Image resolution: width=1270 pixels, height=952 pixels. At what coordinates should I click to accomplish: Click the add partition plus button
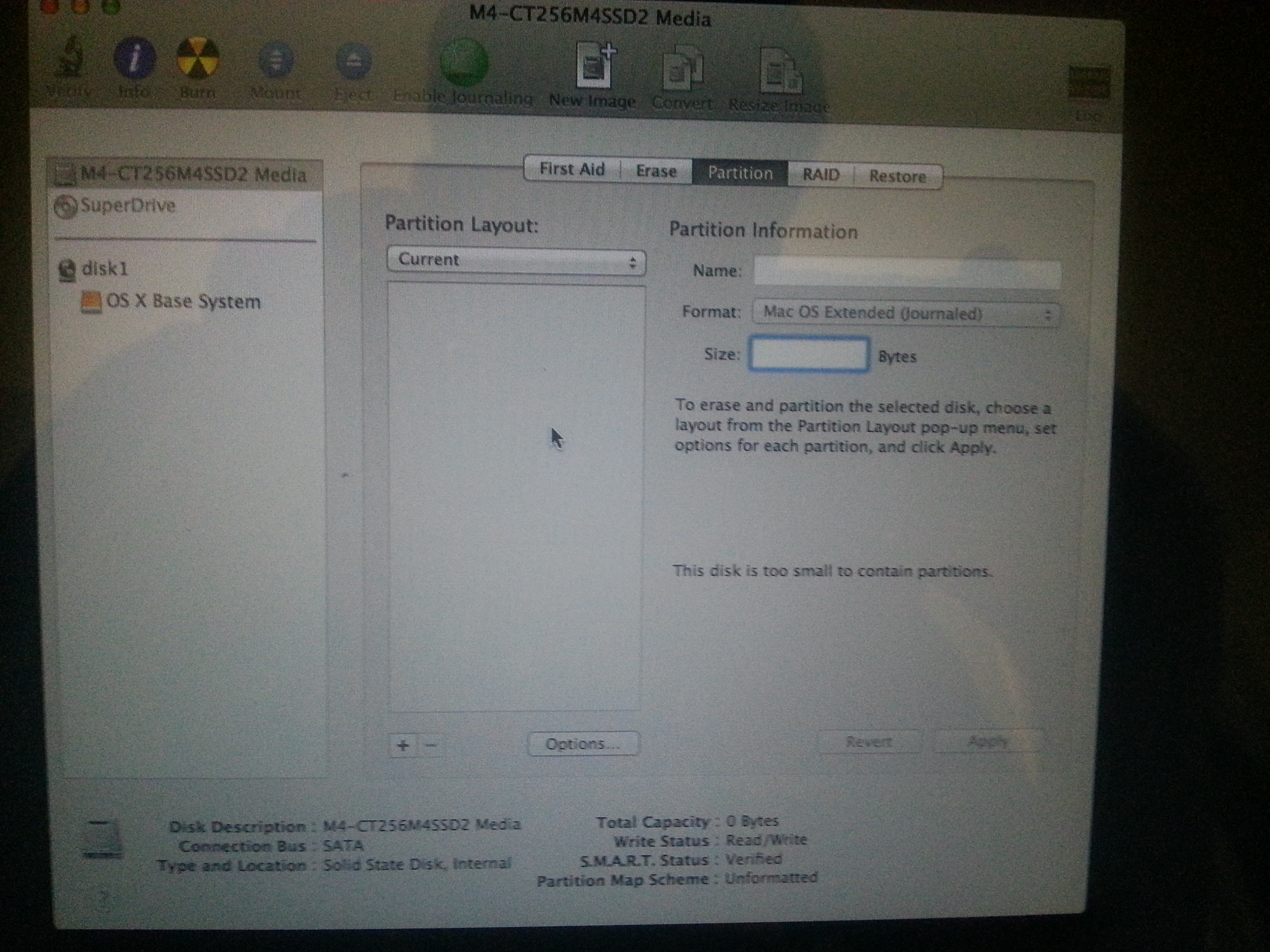click(403, 745)
